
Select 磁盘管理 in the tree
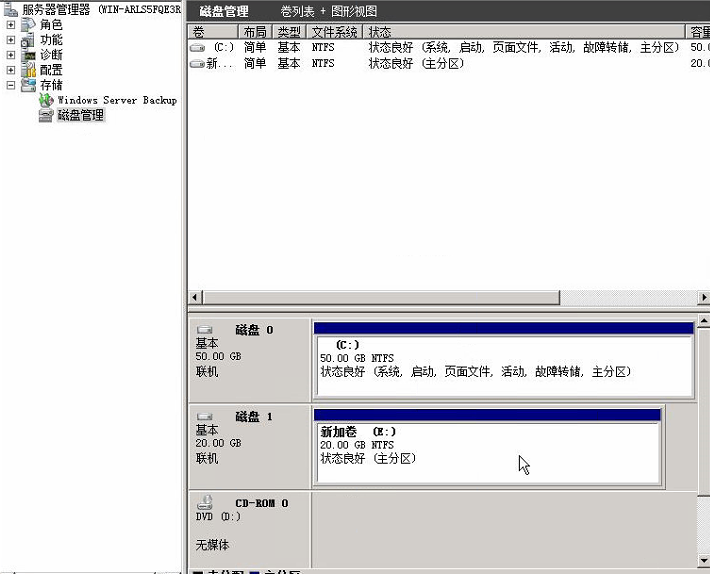point(80,115)
